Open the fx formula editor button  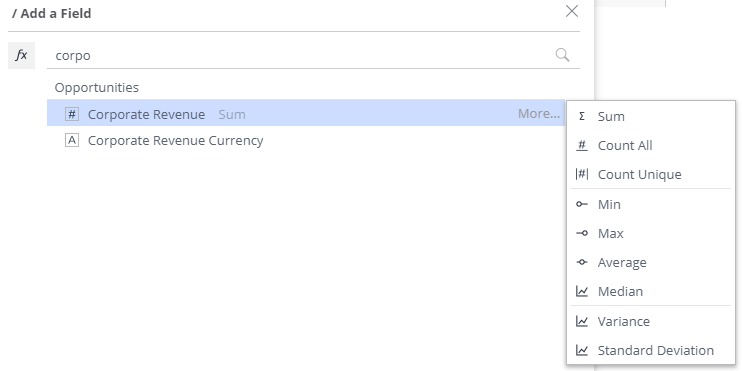pos(21,55)
